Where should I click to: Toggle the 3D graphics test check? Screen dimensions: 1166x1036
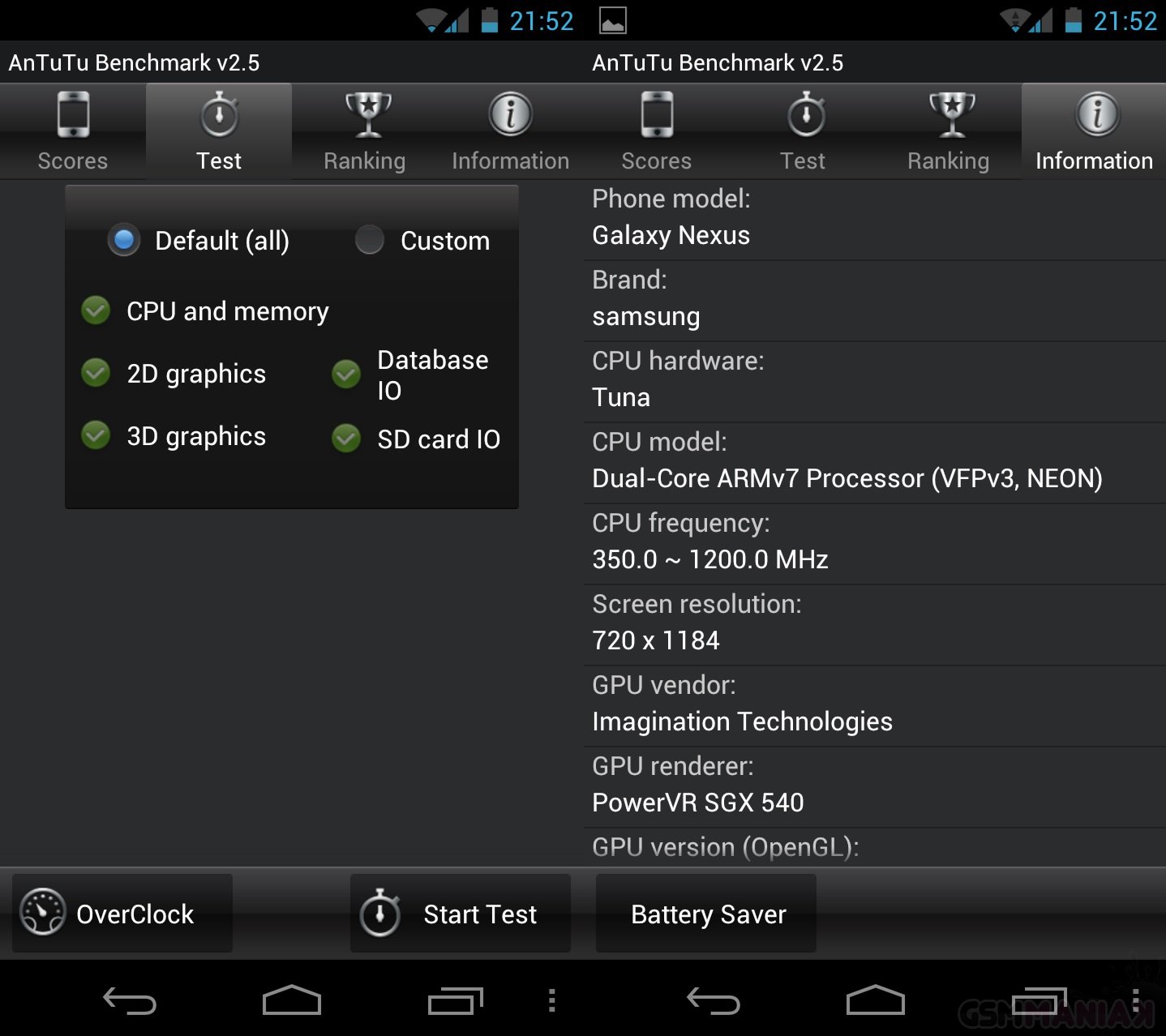(96, 435)
